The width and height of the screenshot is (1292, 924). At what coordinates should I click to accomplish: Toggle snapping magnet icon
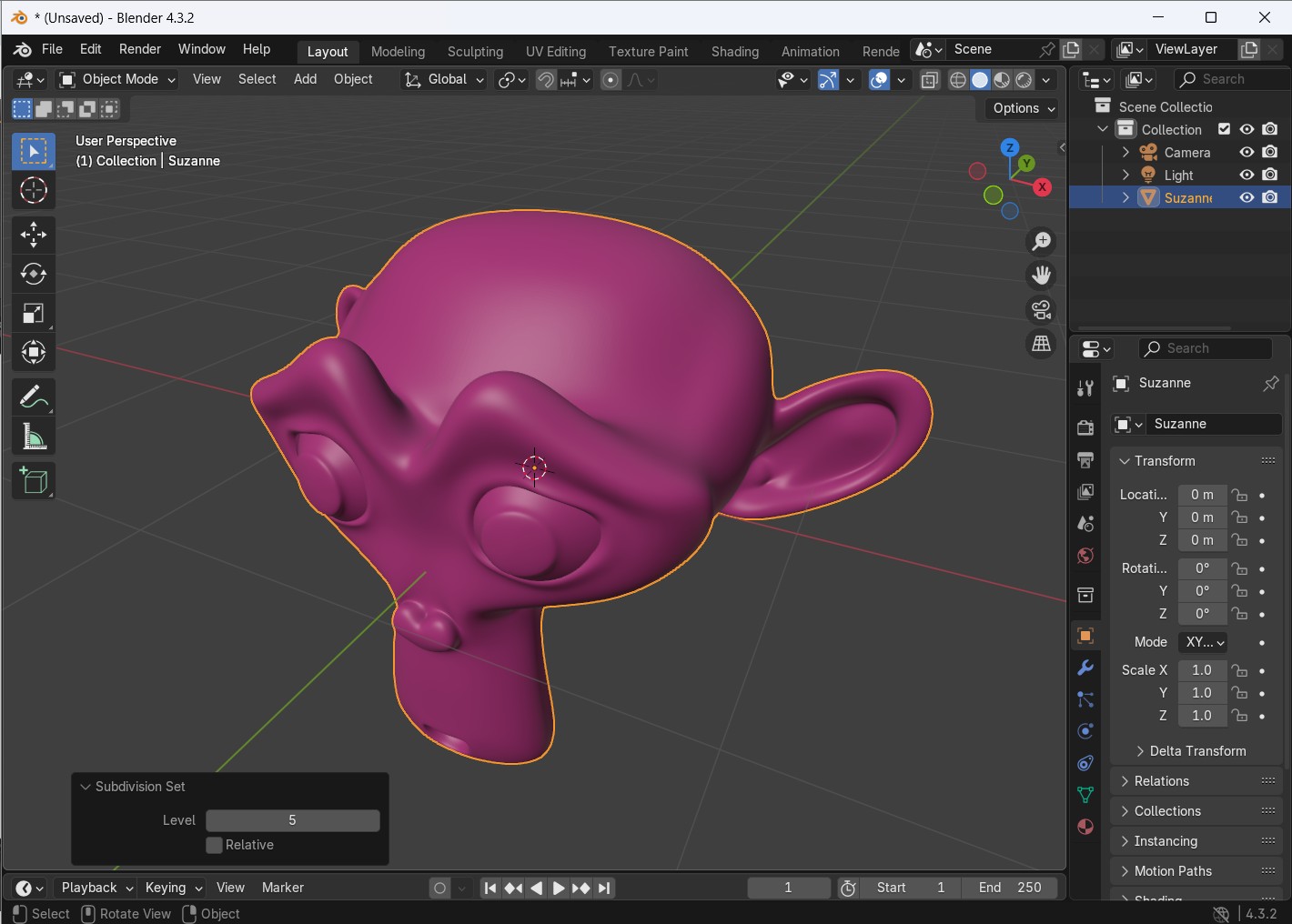[x=546, y=80]
